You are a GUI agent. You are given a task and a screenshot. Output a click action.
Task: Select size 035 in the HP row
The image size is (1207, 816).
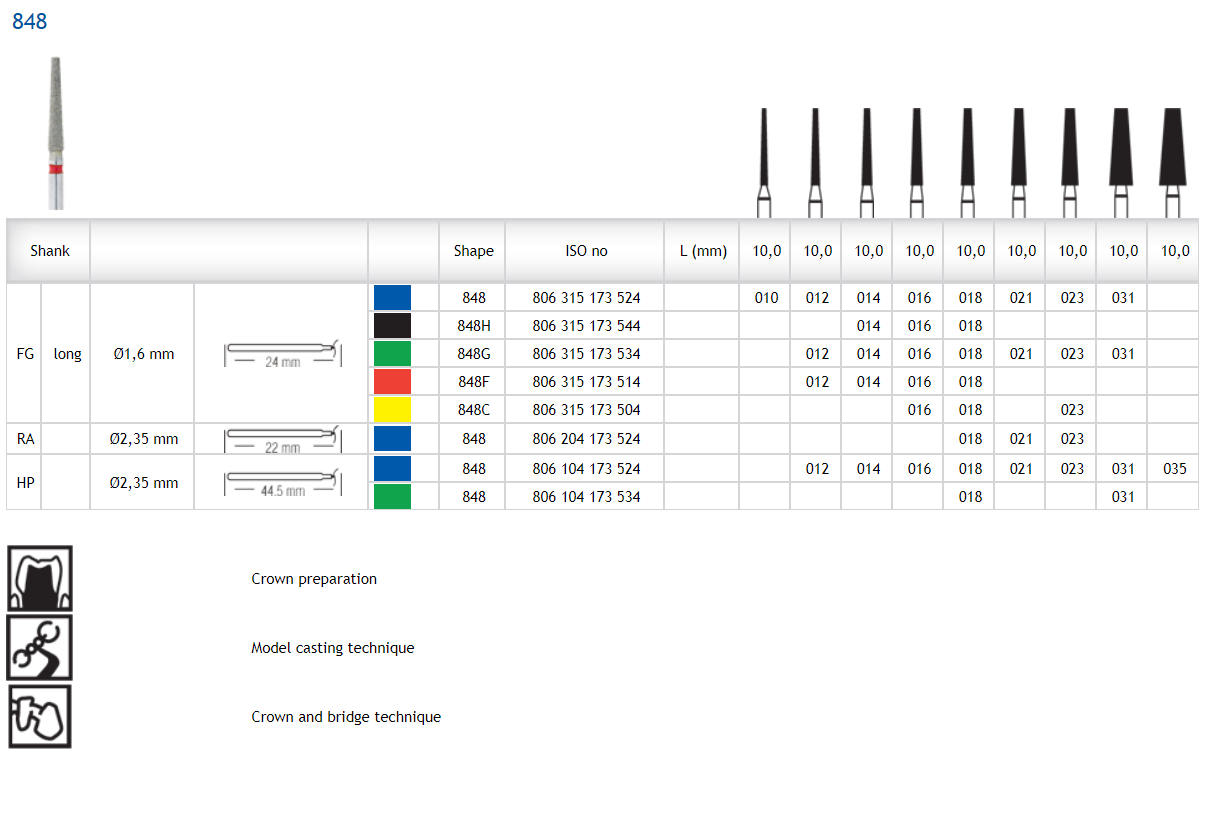(1174, 469)
